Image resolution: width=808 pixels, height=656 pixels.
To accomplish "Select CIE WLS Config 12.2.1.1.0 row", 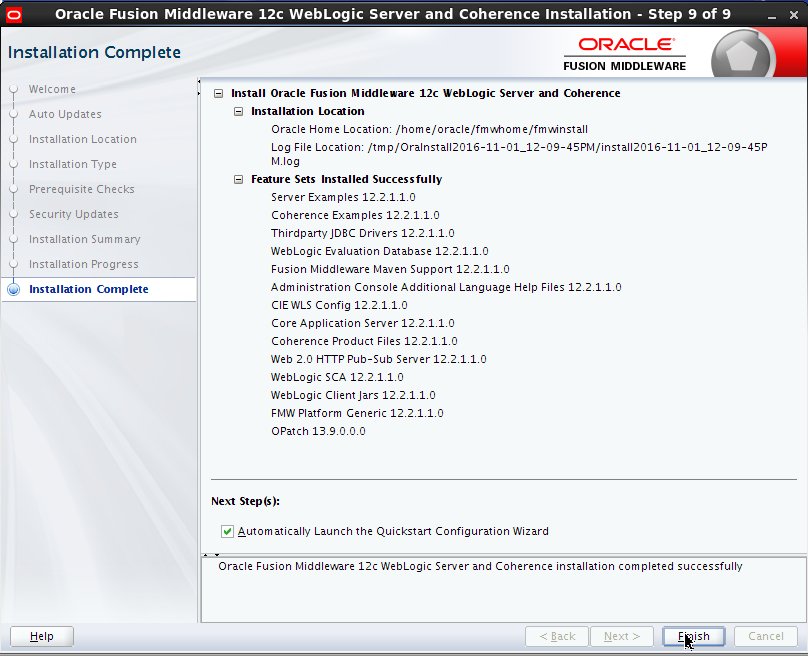I will click(x=339, y=306).
